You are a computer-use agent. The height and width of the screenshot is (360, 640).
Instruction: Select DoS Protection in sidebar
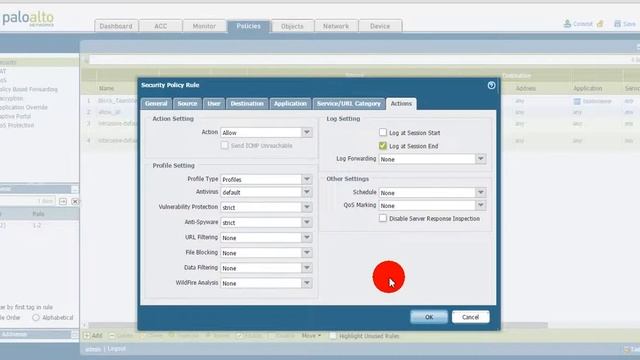(x=17, y=125)
